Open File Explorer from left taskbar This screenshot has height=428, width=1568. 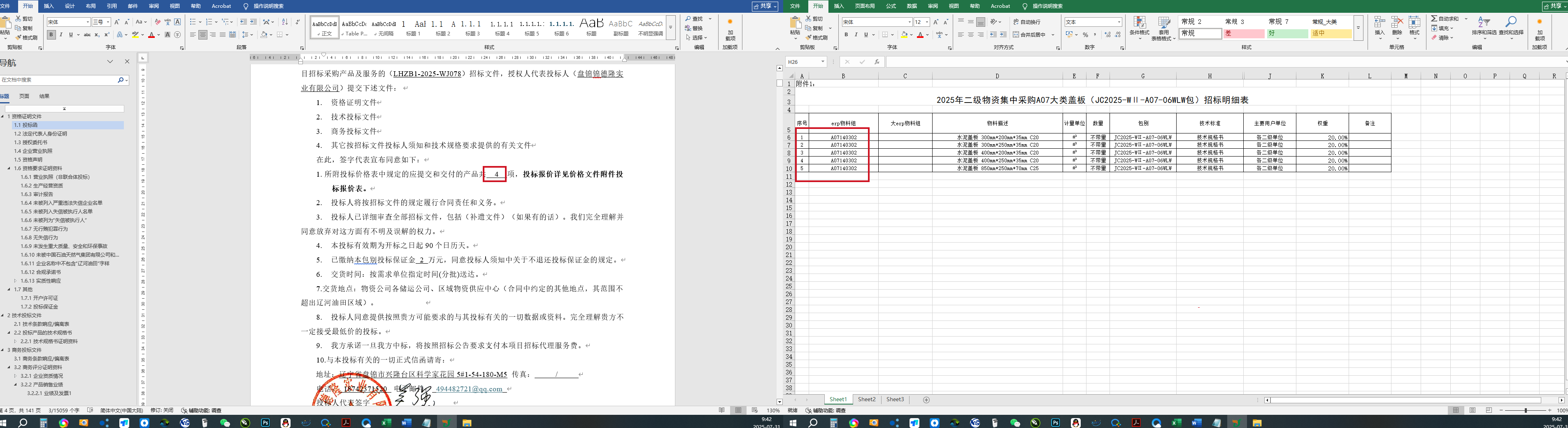[466, 423]
